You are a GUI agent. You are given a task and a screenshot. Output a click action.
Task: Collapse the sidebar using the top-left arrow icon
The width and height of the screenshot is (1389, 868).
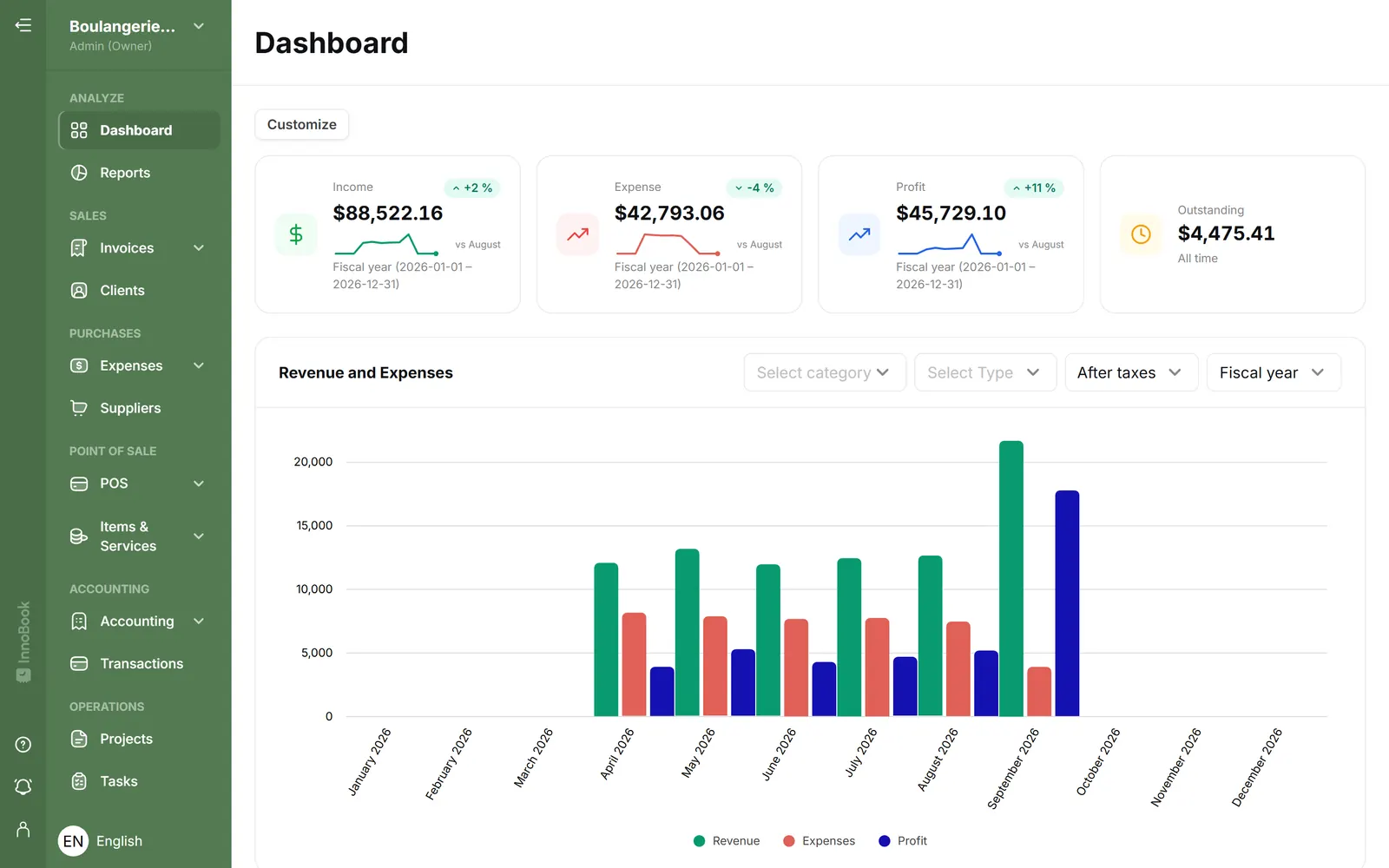coord(23,25)
